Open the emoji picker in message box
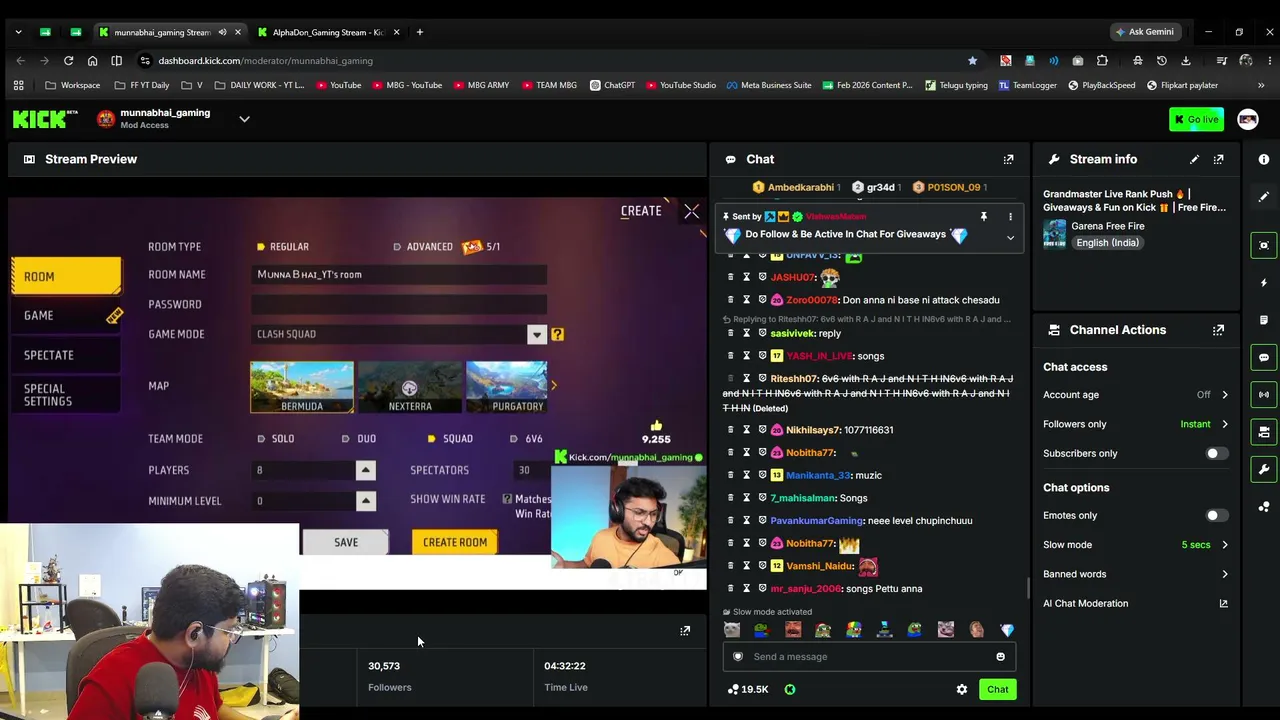 1000,657
